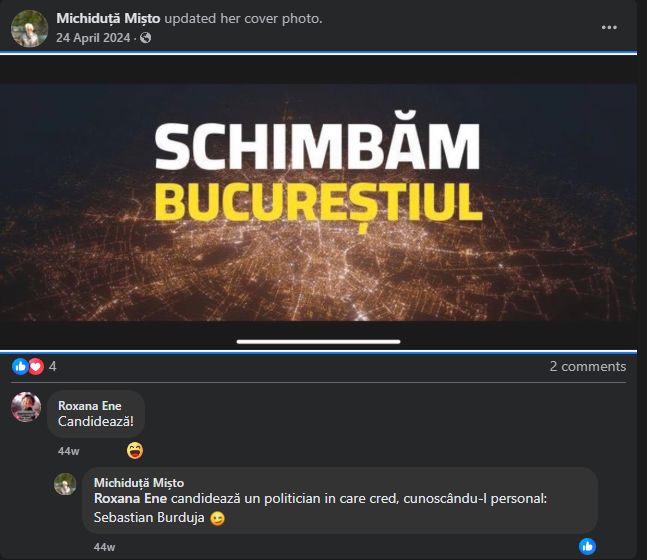The image size is (647, 560).
Task: Open Roxana Ene's comment avatar
Action: (26, 407)
